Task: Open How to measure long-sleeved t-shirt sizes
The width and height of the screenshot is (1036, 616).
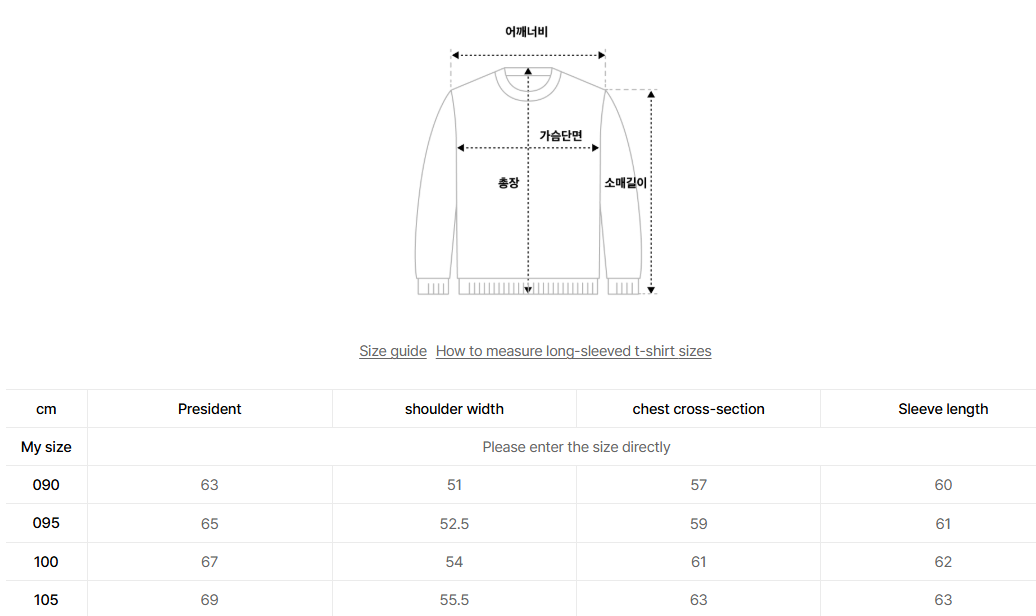Action: 573,351
